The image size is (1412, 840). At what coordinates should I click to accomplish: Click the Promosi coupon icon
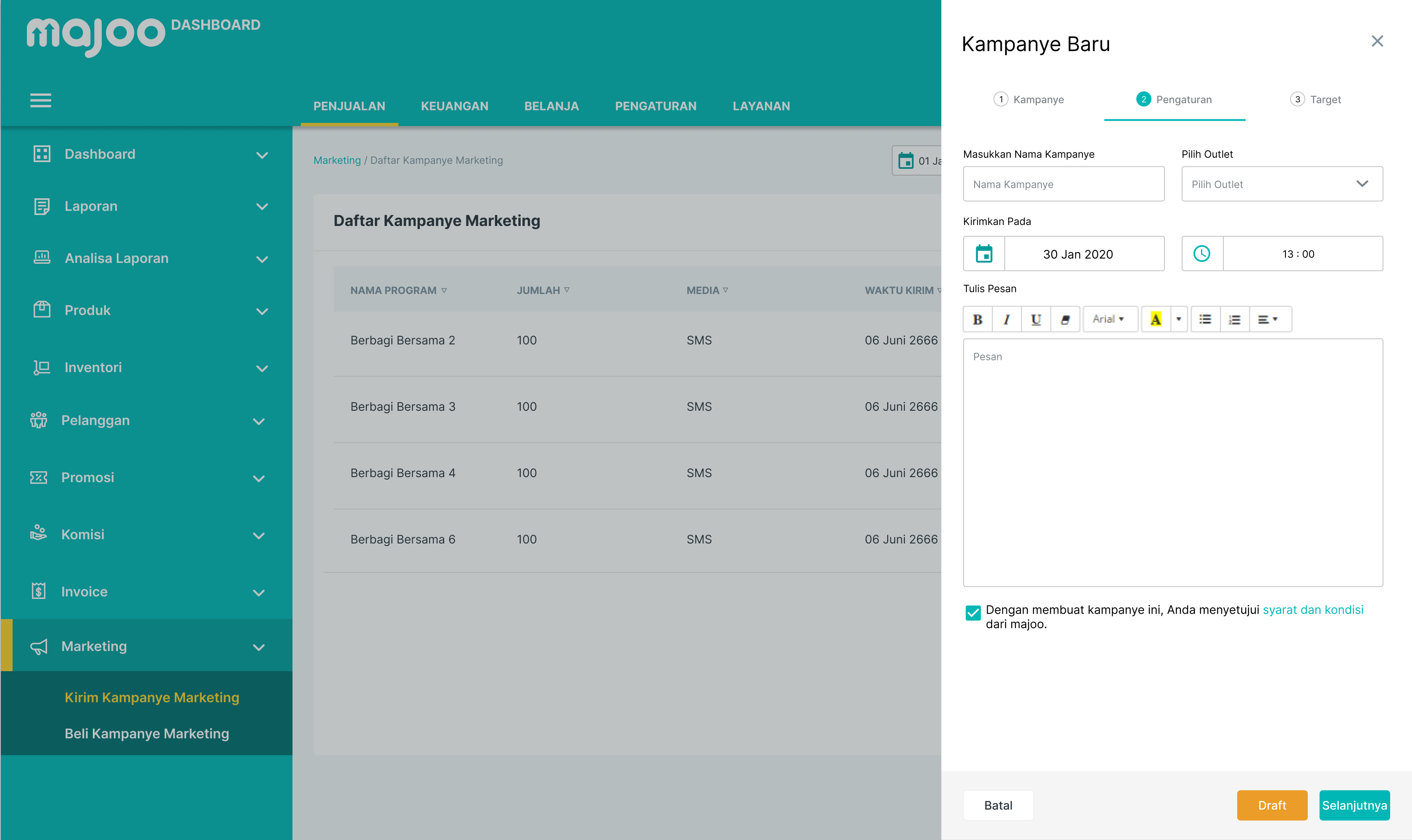[x=39, y=477]
